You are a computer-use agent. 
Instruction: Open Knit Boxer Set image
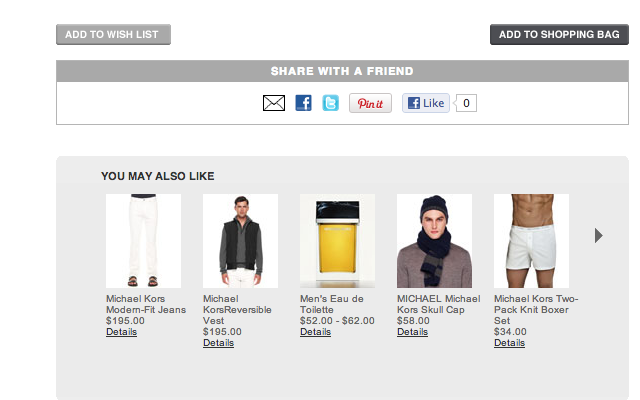(x=531, y=241)
